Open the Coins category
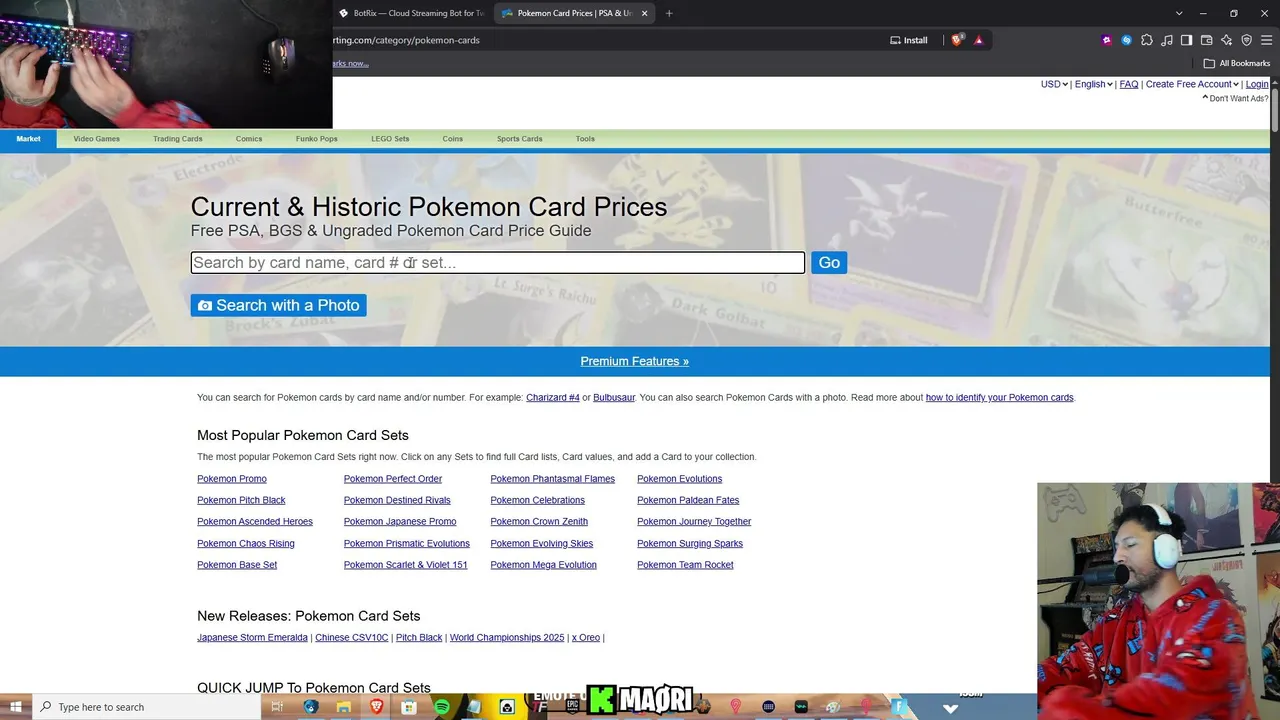 pyautogui.click(x=453, y=139)
